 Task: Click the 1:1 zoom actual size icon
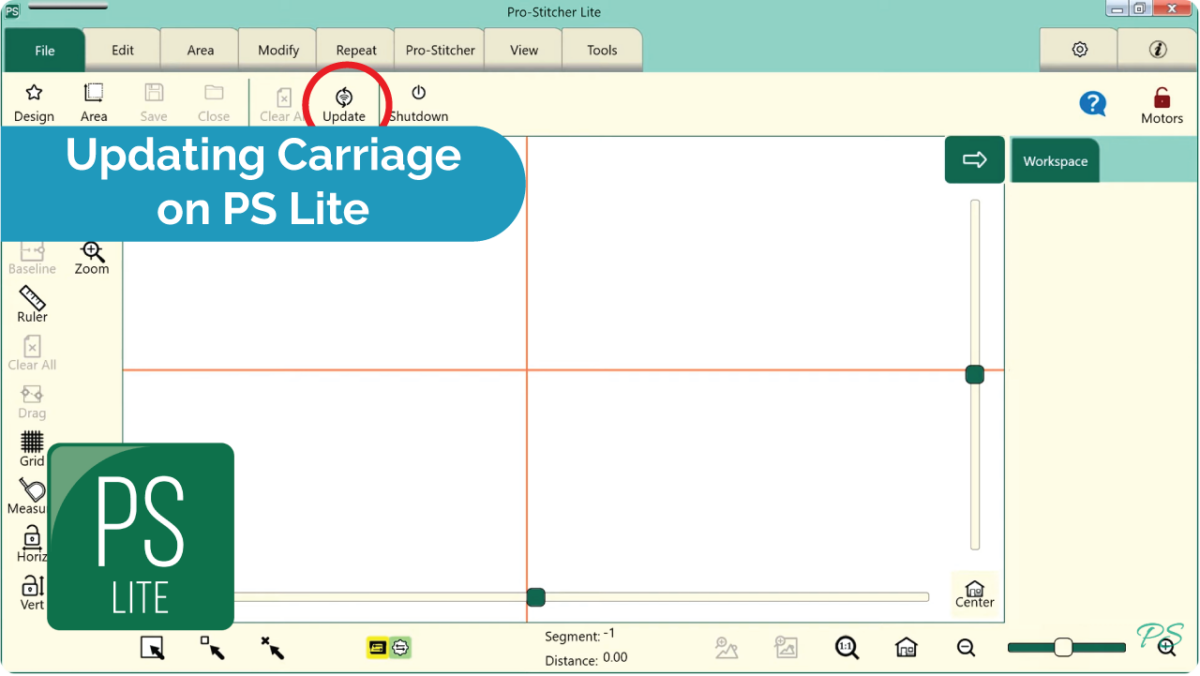pyautogui.click(x=846, y=647)
